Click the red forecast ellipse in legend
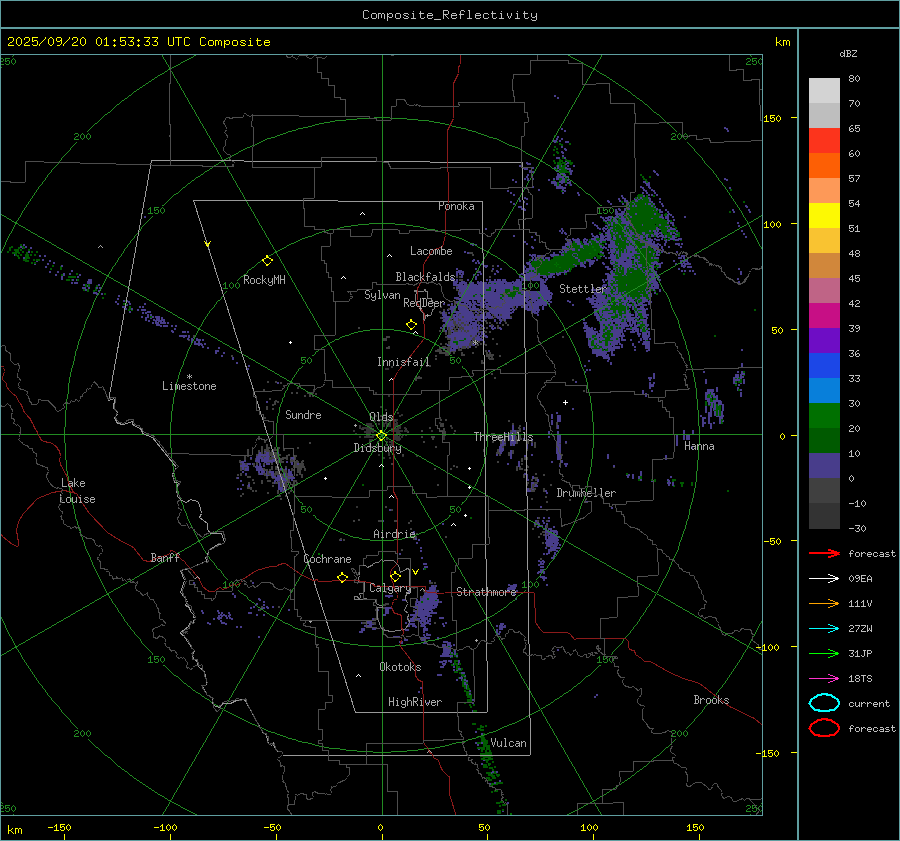Viewport: 900px width, 841px height. (824, 728)
